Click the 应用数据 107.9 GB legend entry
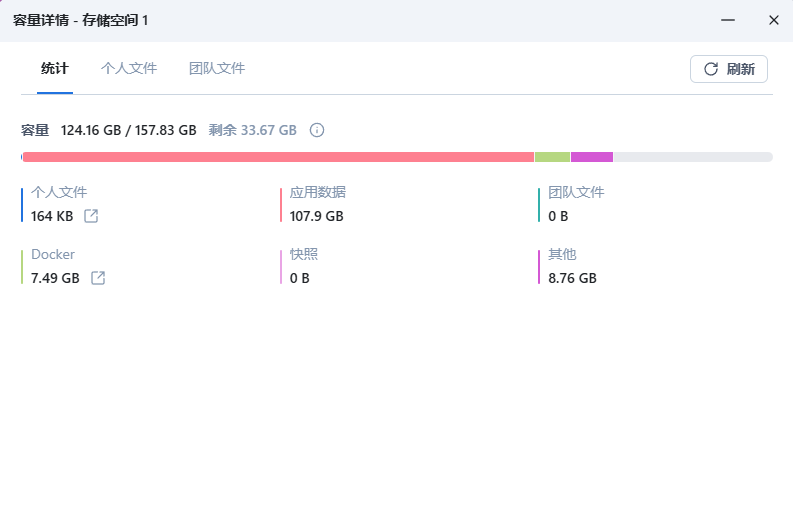Viewport: 793px width, 508px height. coord(317,204)
